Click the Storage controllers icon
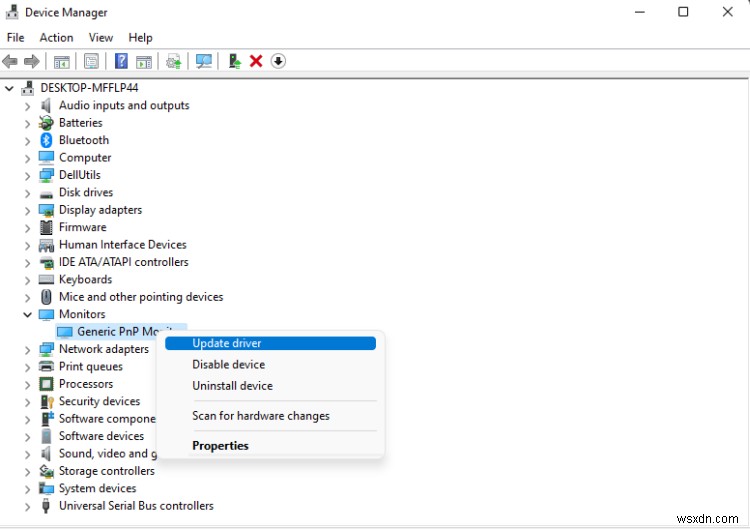This screenshot has height=529, width=750. pyautogui.click(x=46, y=471)
